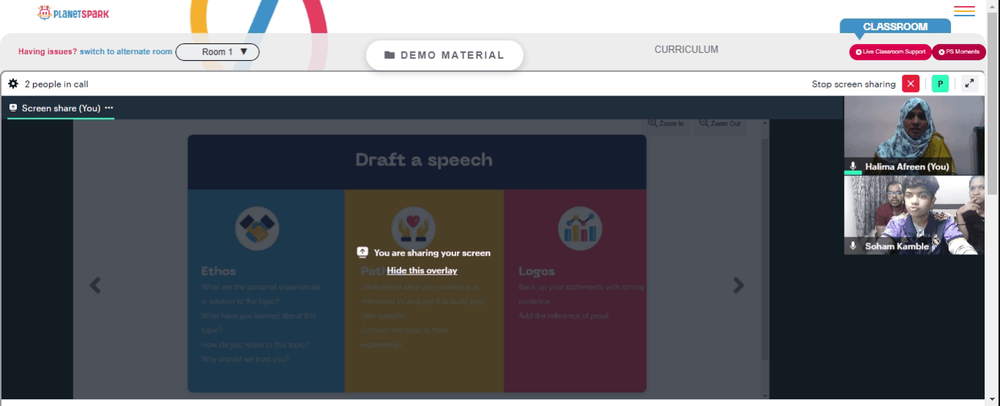Open call settings gear icon
1000x406 pixels.
point(13,83)
